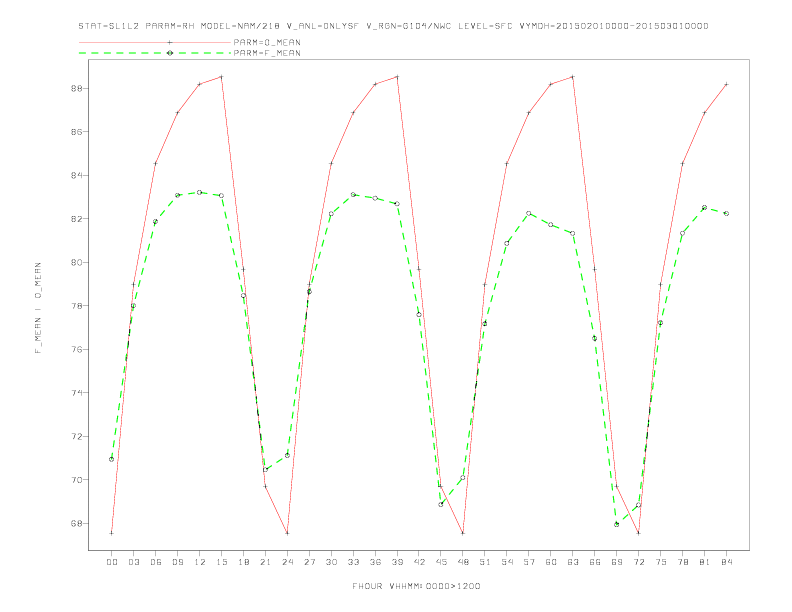Screen dimensions: 792x612
Task: Select F_MEAN circle data point at hour 12
Action: [x=200, y=192]
